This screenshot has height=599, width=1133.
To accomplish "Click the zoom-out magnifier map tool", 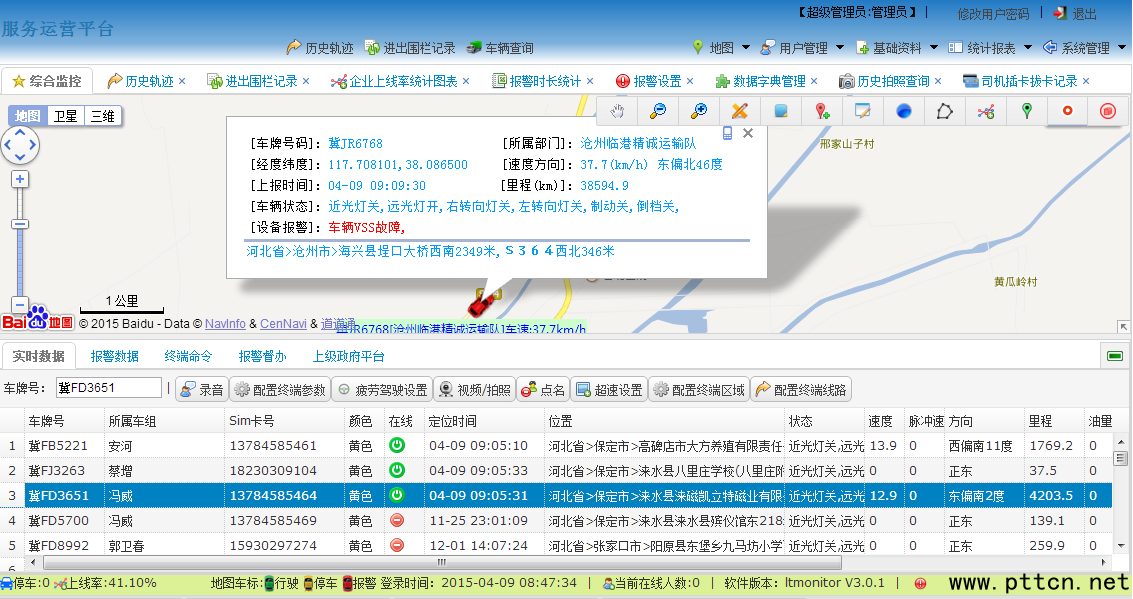I will click(x=658, y=111).
